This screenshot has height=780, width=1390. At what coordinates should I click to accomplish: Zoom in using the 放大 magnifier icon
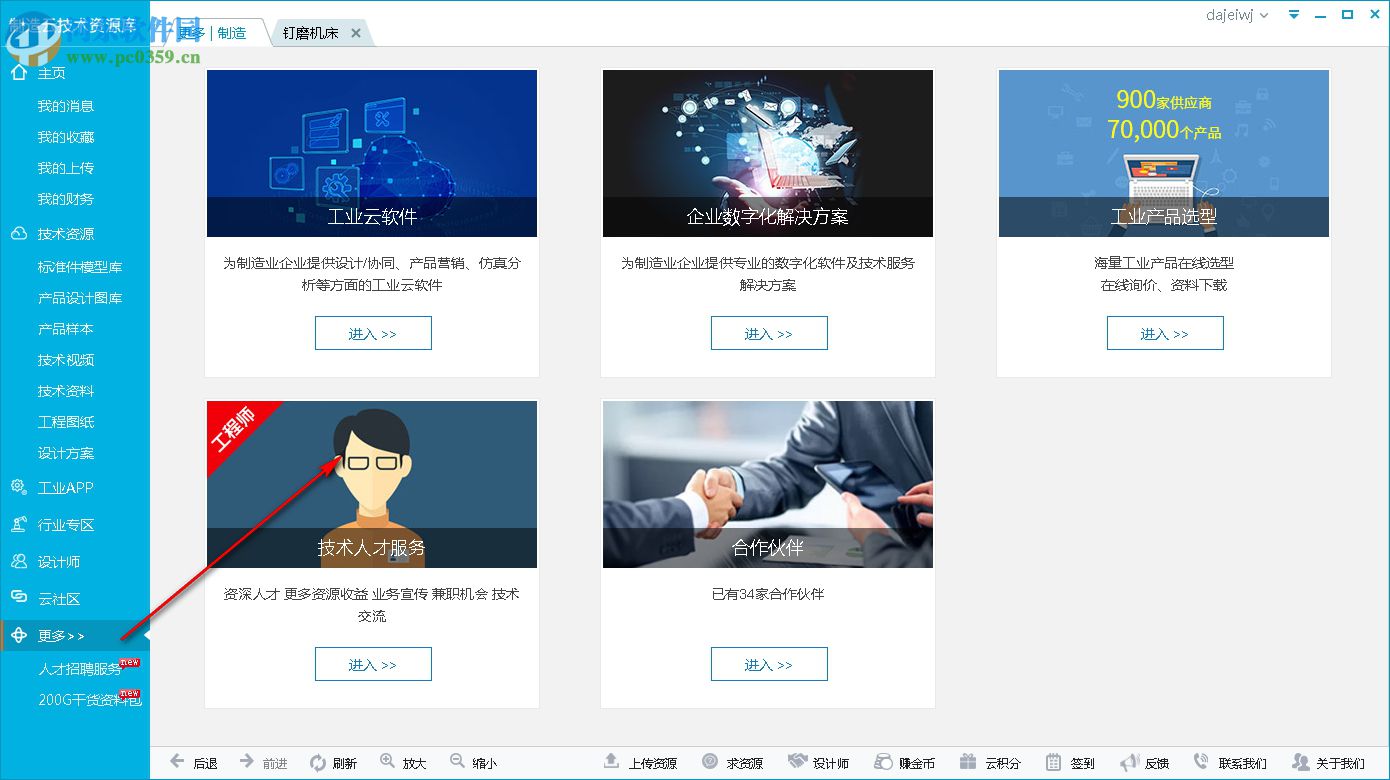(403, 761)
